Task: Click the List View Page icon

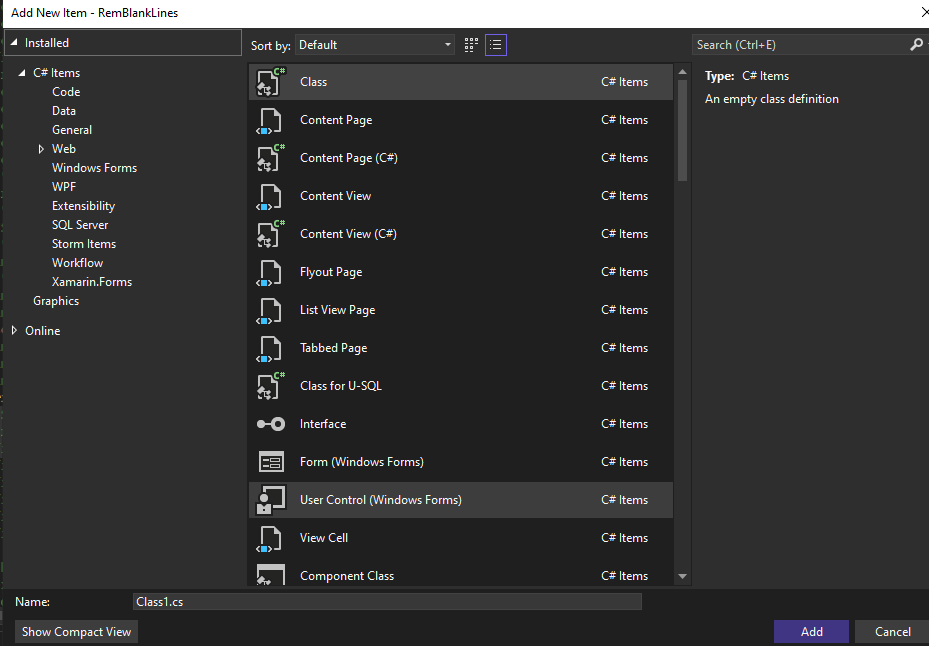Action: click(x=270, y=310)
